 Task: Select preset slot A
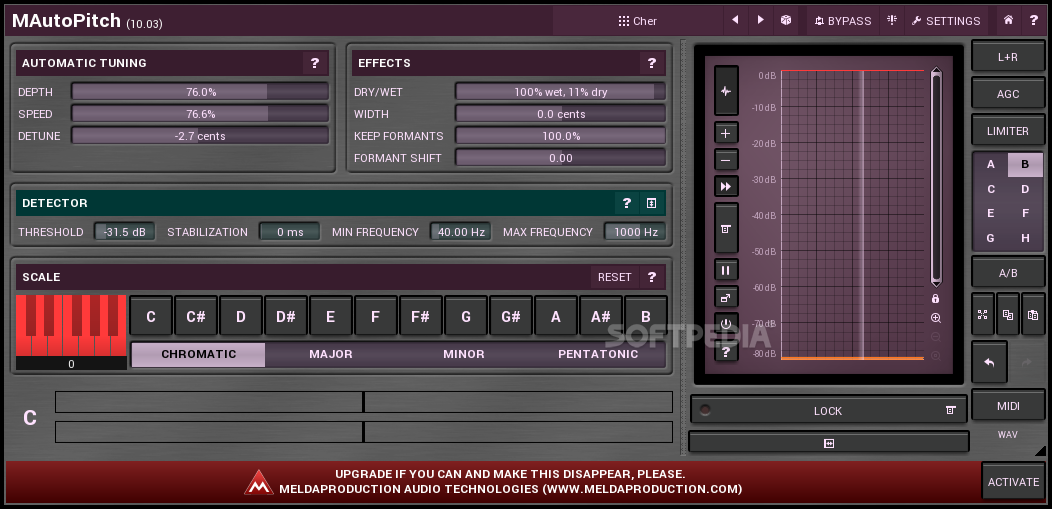coord(991,165)
